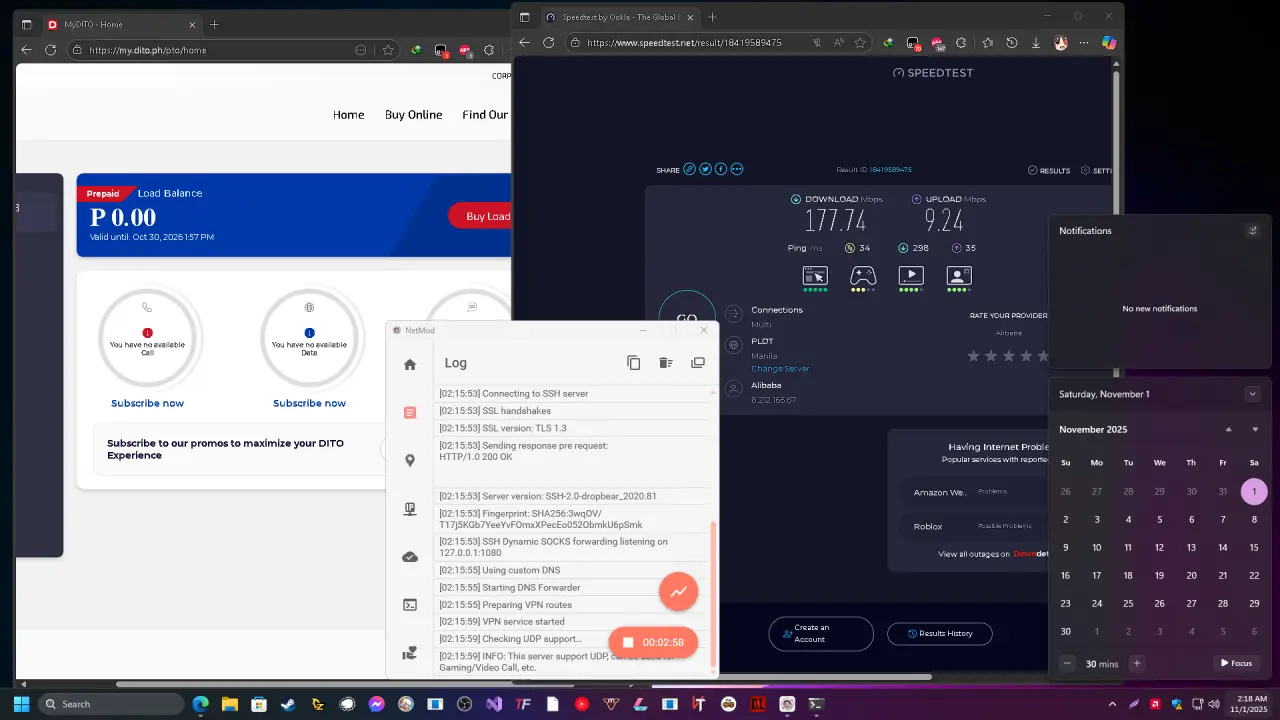The image size is (1280, 720).
Task: Click the video chat performance icon in Speedtest
Action: point(959,275)
